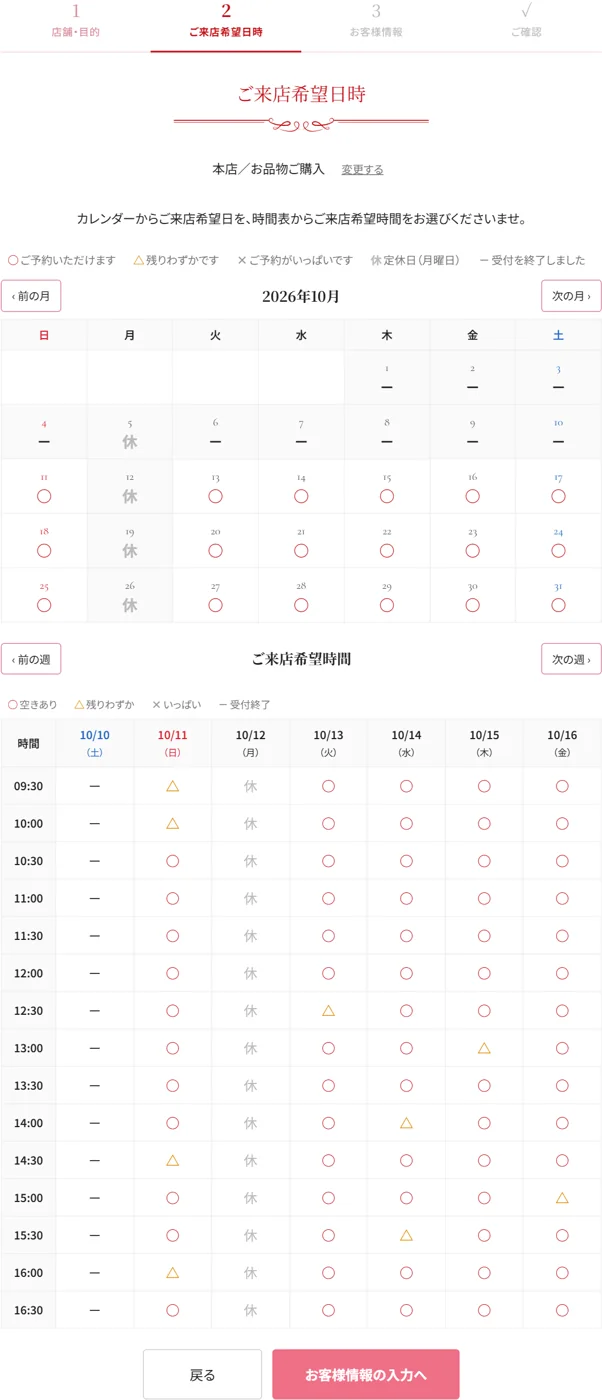Select October 24 circle in calendar
The height and width of the screenshot is (1400, 602).
(x=558, y=551)
